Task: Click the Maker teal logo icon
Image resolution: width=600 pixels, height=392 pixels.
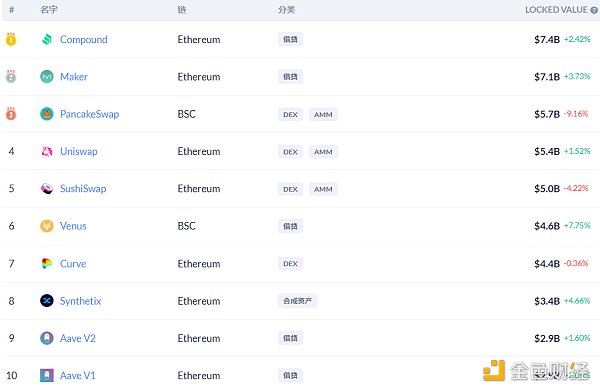Action: 47,77
